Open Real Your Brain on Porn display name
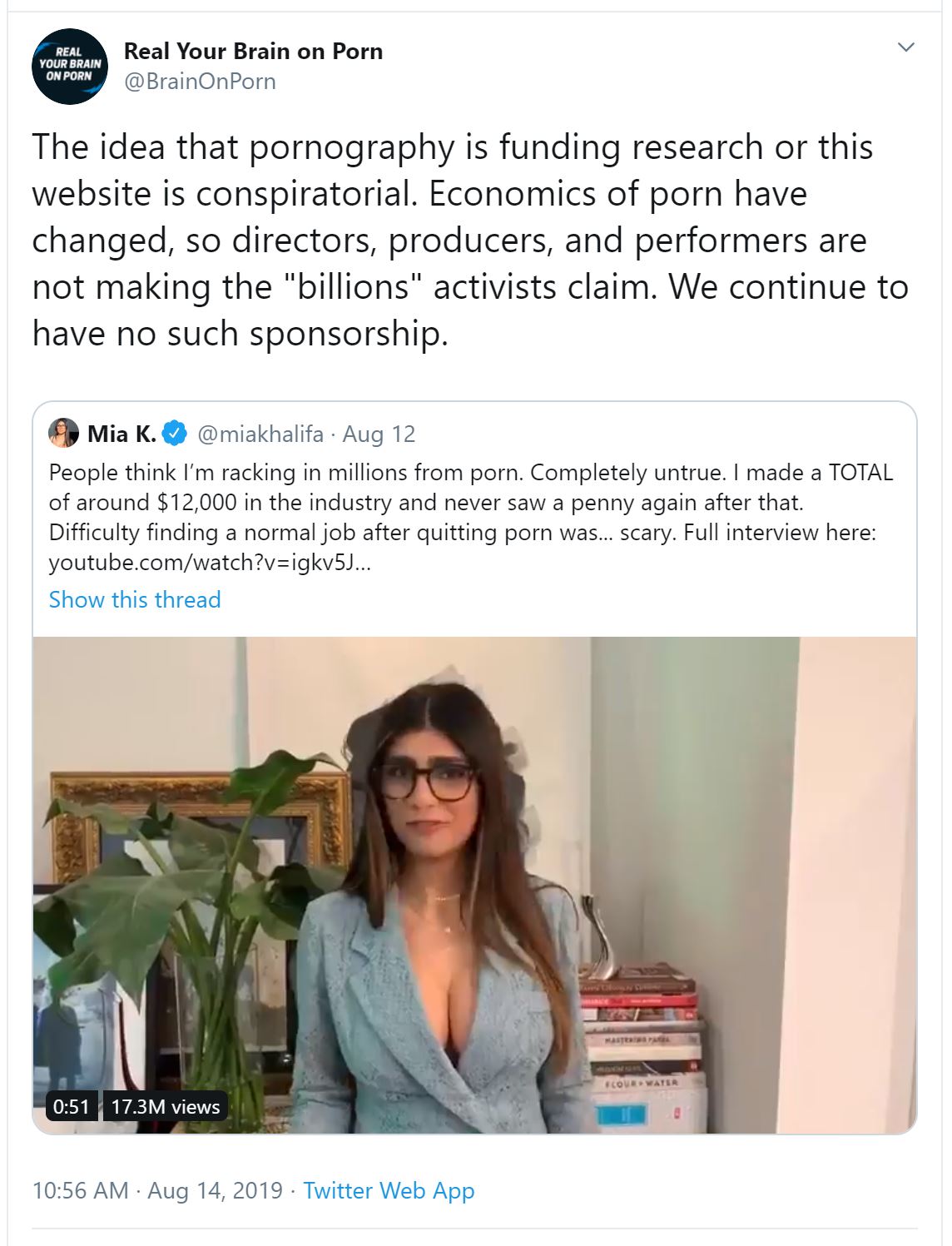952x1246 pixels. click(x=253, y=52)
